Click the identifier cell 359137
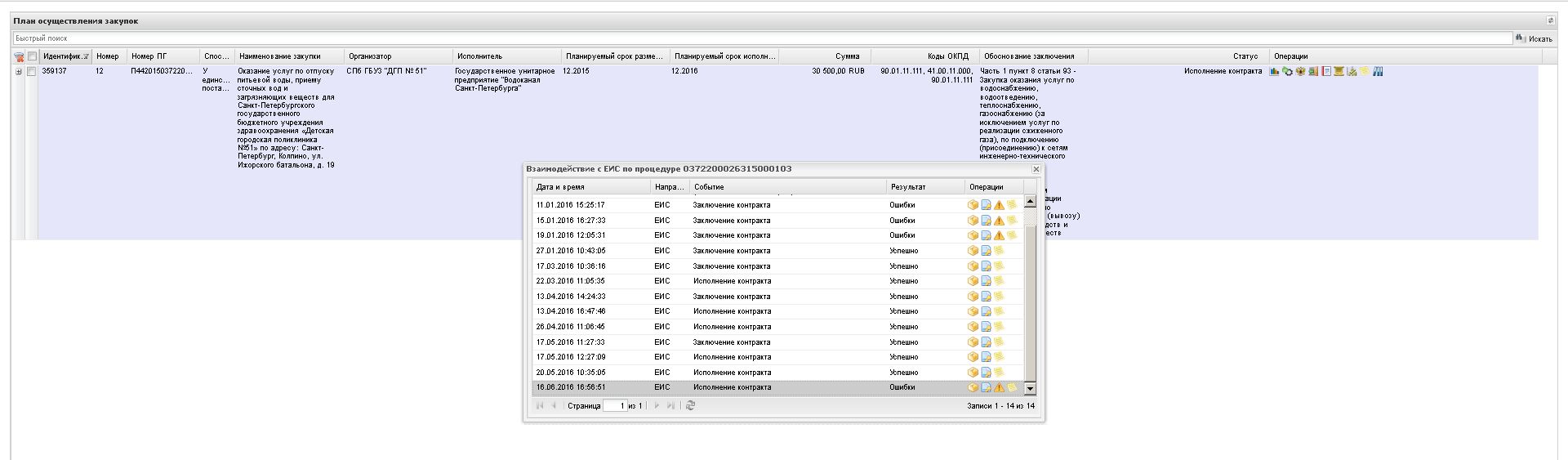 (54, 71)
